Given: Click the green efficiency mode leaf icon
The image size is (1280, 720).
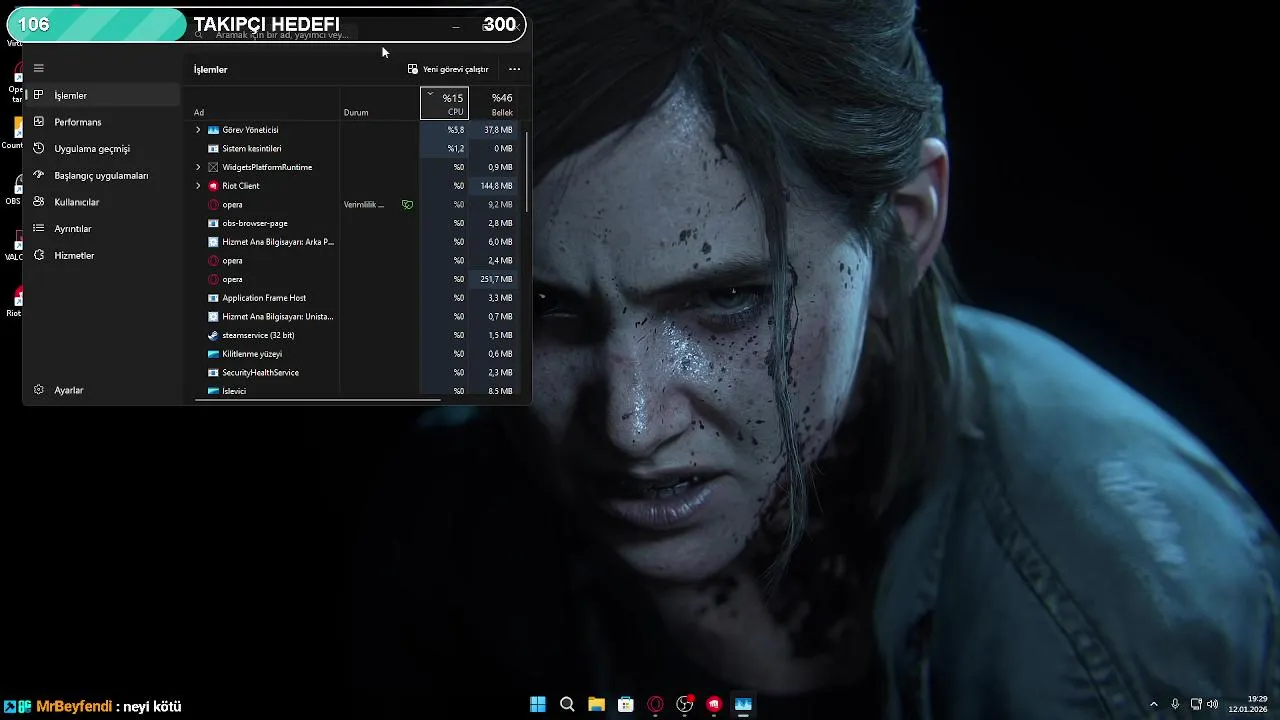Looking at the screenshot, I should (407, 204).
